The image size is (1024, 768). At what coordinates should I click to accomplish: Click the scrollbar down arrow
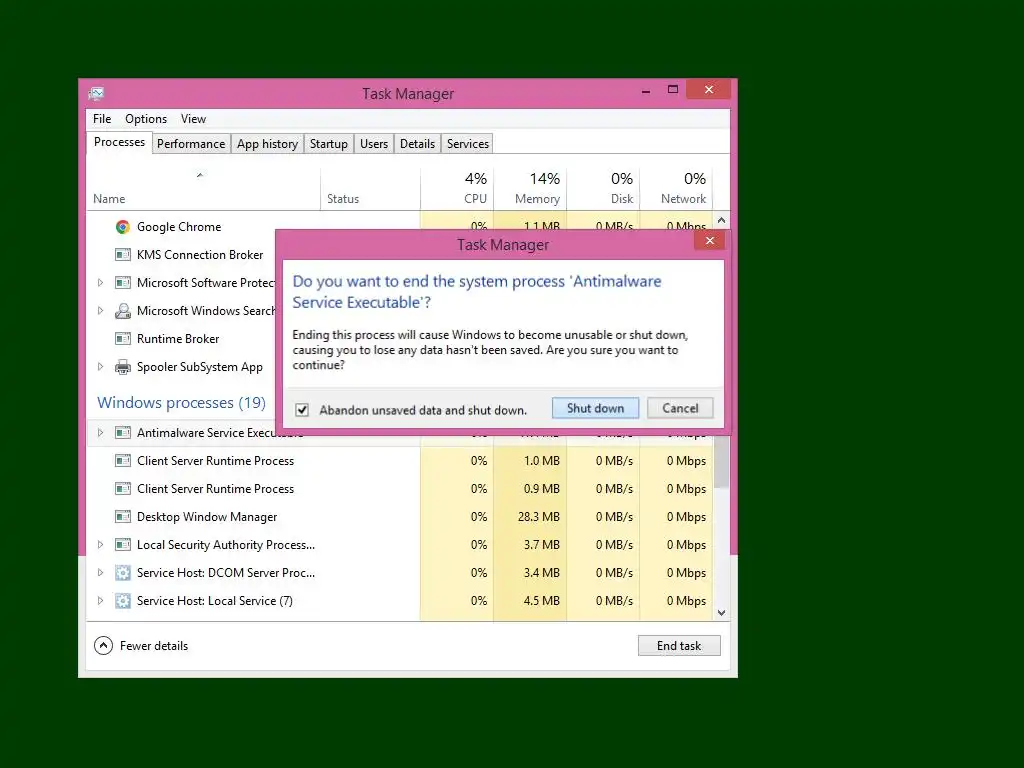[x=722, y=613]
